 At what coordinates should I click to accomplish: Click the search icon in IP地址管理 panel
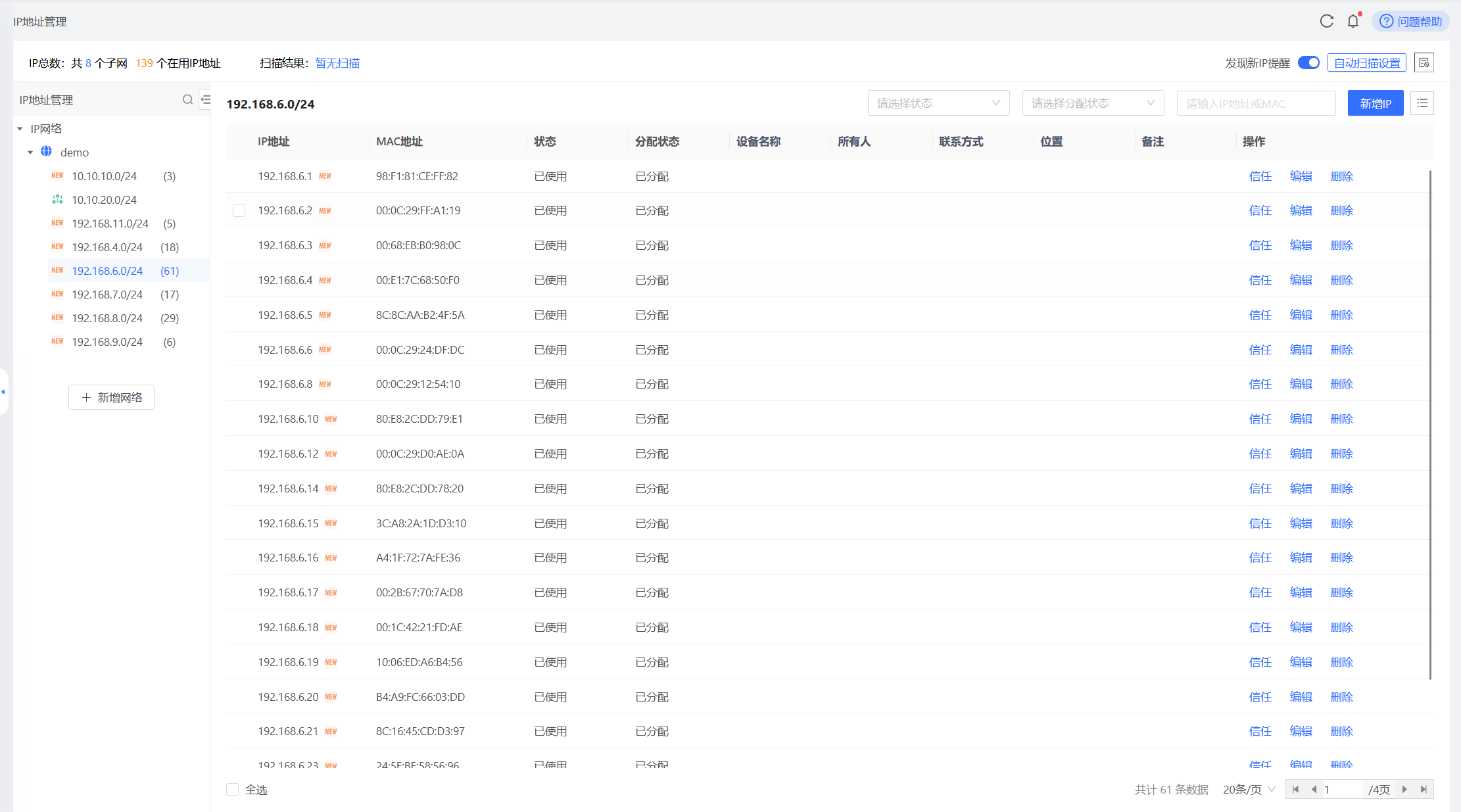(x=188, y=99)
